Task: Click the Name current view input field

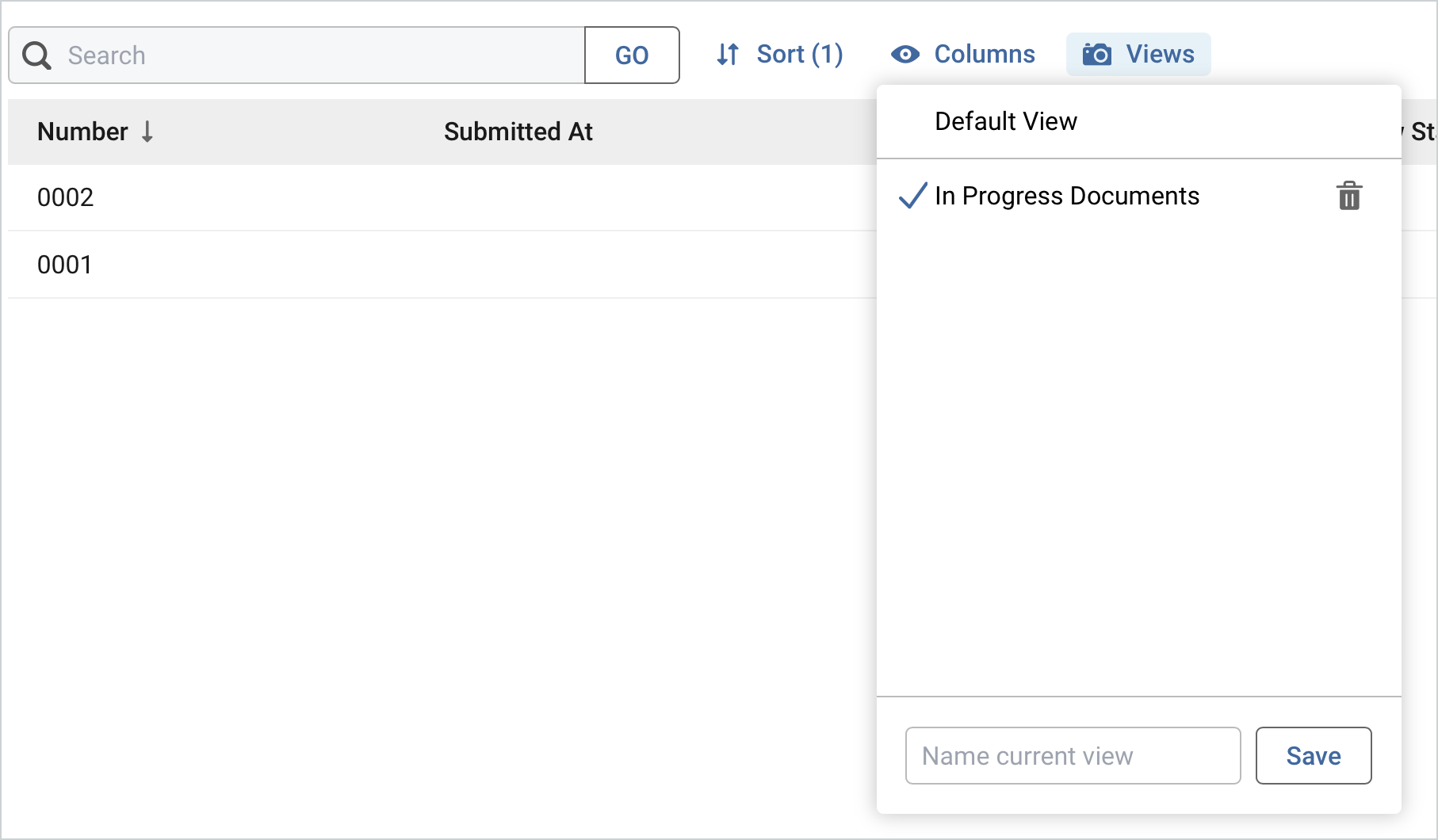Action: click(x=1072, y=755)
